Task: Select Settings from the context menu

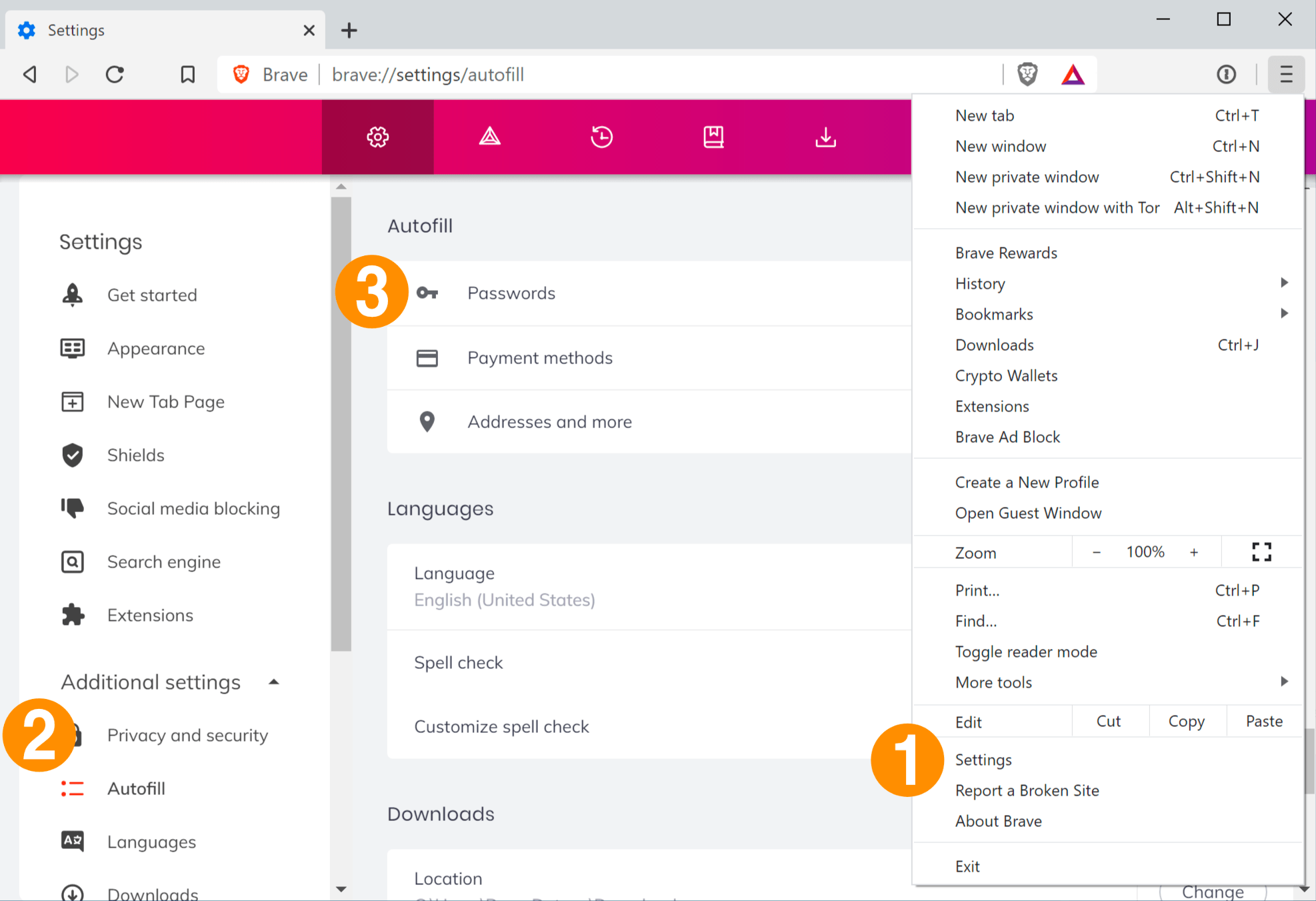Action: point(983,760)
